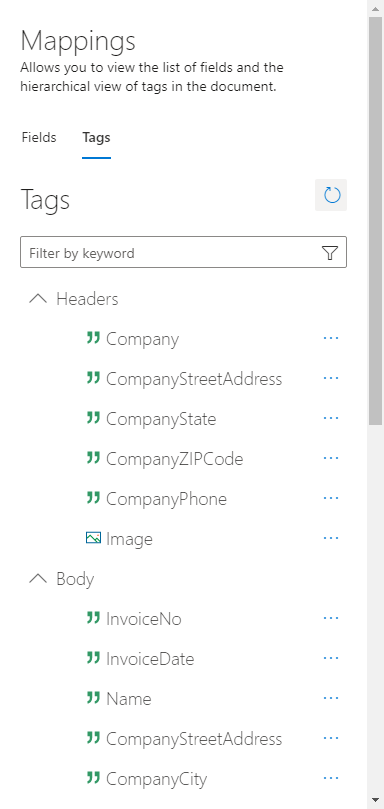This screenshot has height=809, width=384.
Task: Open more options for CompanyState tag
Action: 331,418
